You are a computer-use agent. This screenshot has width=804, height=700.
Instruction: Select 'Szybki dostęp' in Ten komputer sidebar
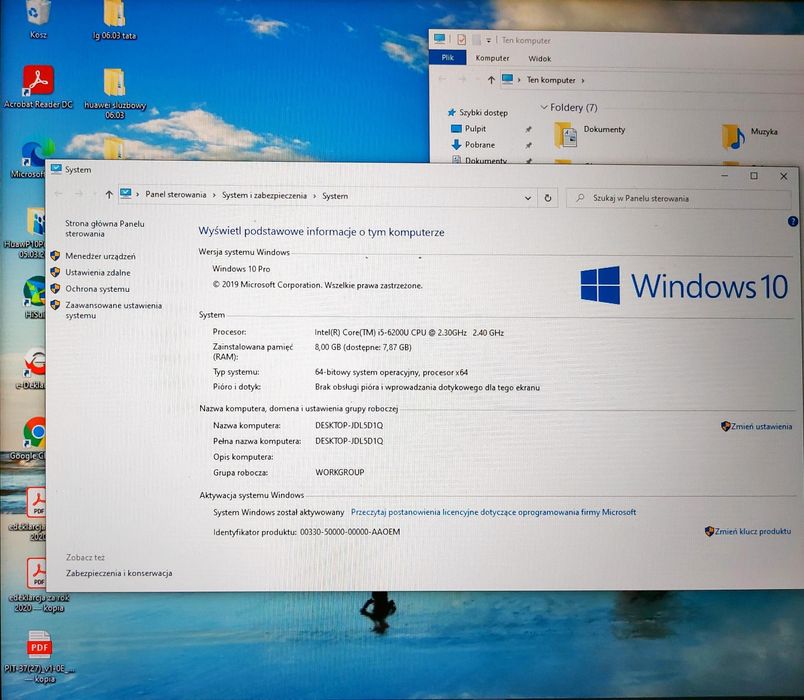(x=483, y=112)
